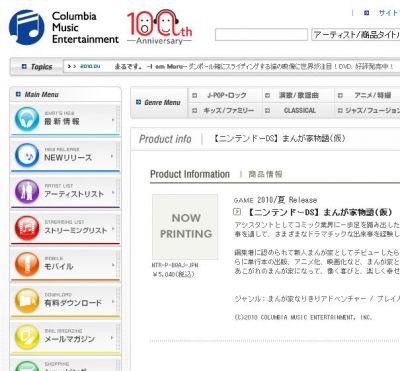Click the orange モバイル icon
The width and height of the screenshot is (400, 371).
click(27, 264)
